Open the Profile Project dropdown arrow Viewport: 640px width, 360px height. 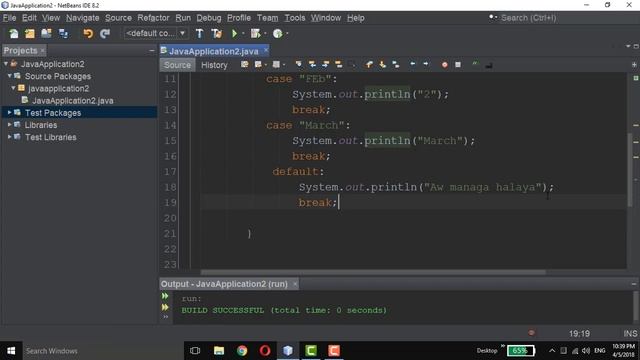tap(287, 33)
